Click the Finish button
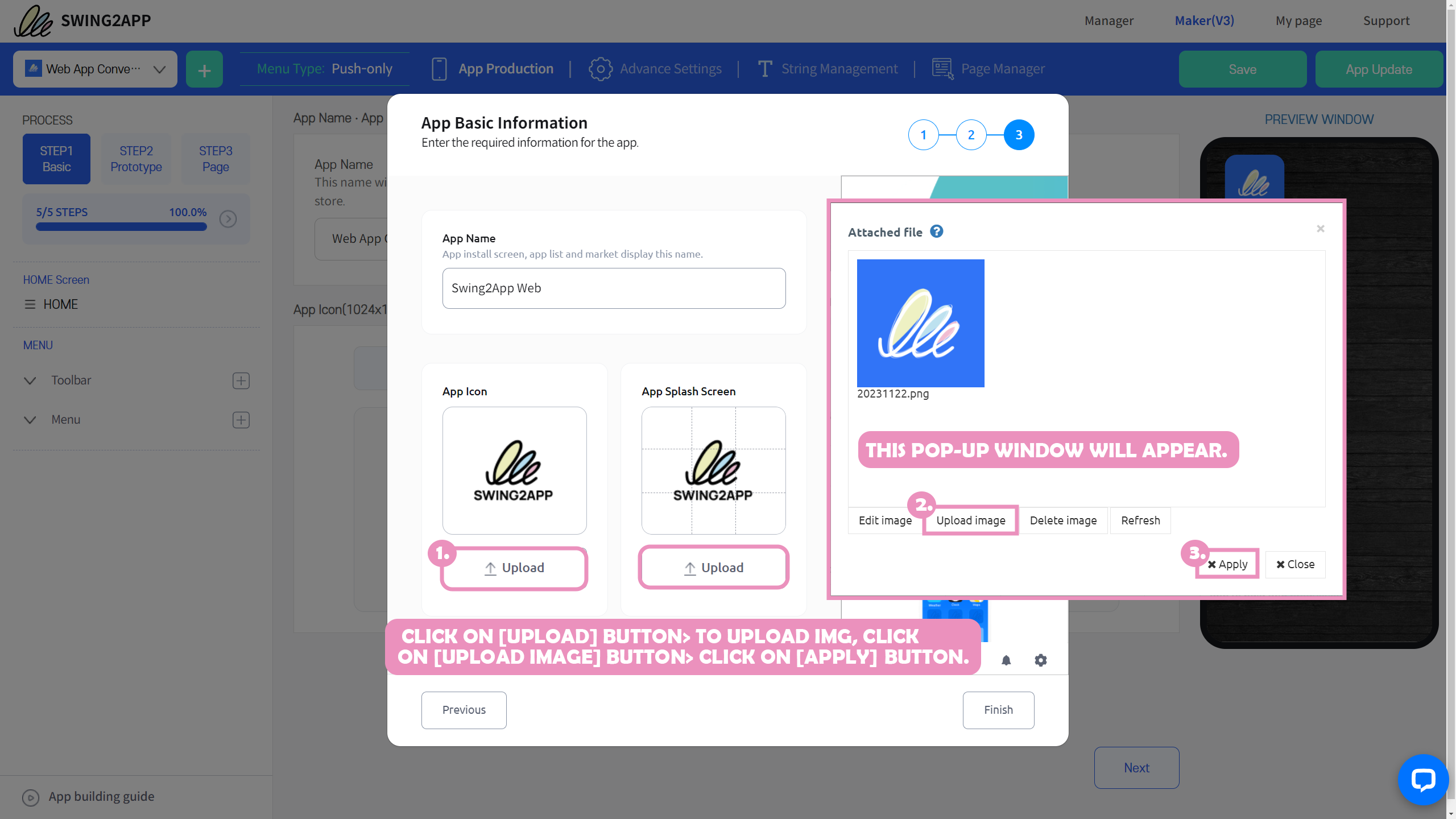The image size is (1456, 819). tap(998, 710)
